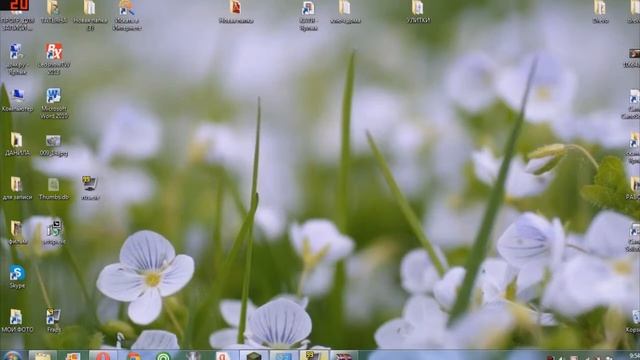640x360 pixels.
Task: Click the green circular taskbar icon
Action: (x=163, y=356)
